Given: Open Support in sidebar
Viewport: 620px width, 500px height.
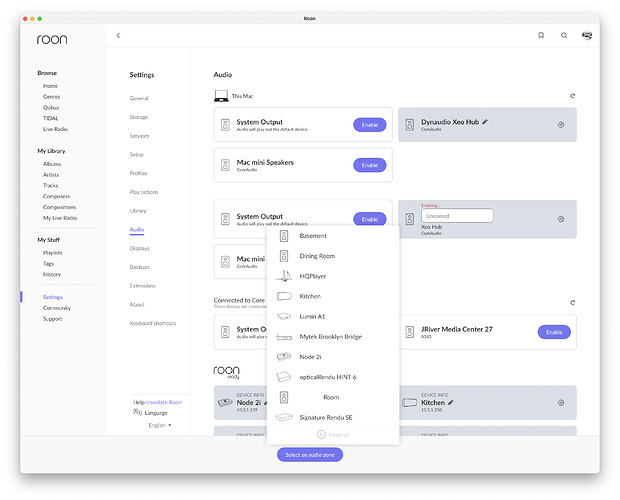Looking at the screenshot, I should (53, 319).
